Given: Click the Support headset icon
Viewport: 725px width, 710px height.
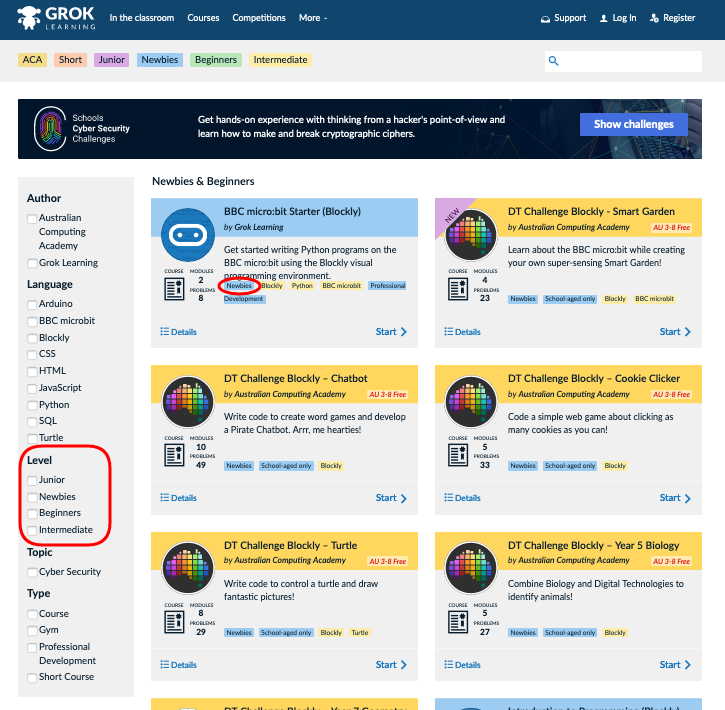Looking at the screenshot, I should coord(546,19).
